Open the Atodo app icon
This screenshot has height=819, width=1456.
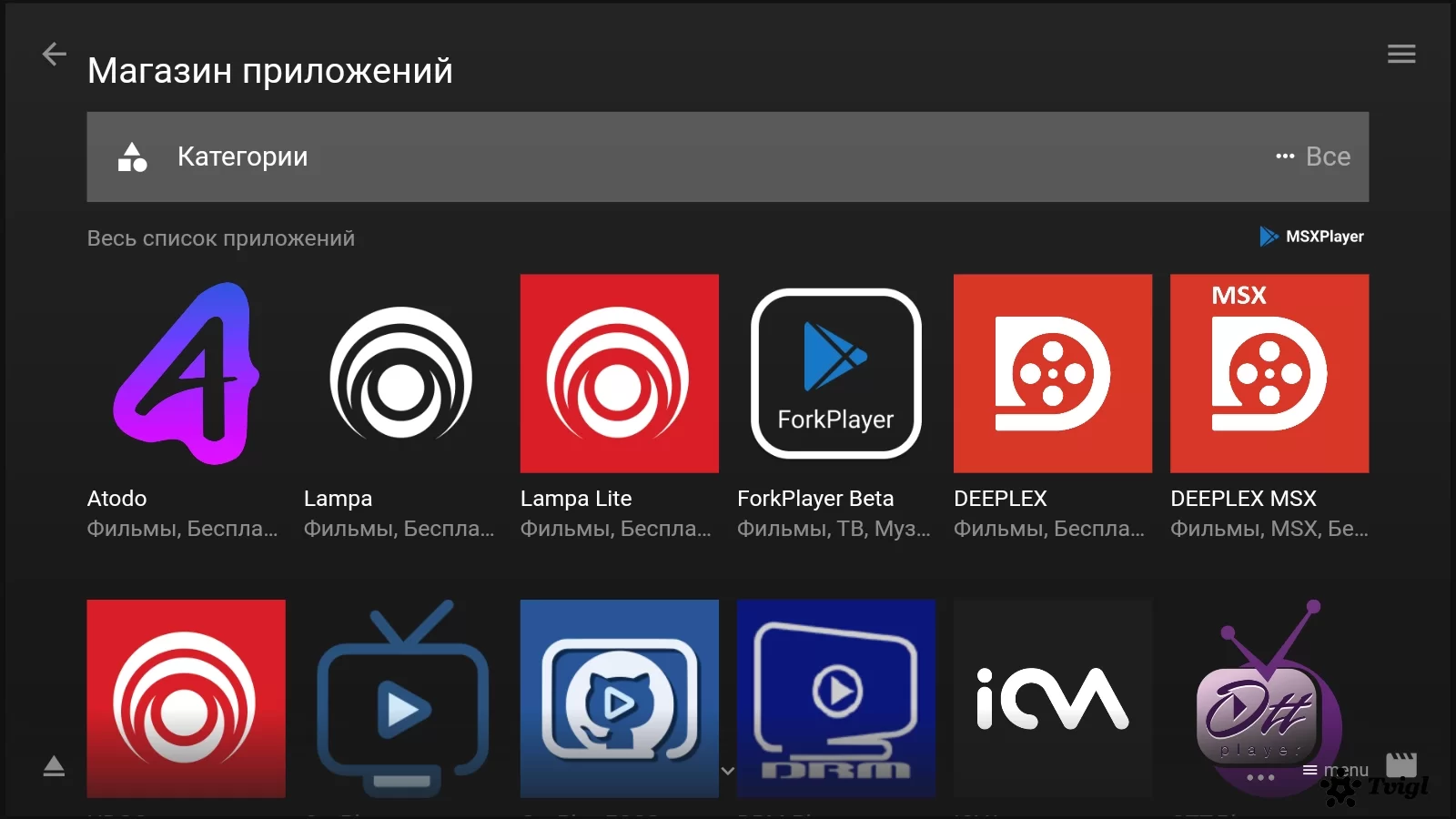pyautogui.click(x=187, y=373)
